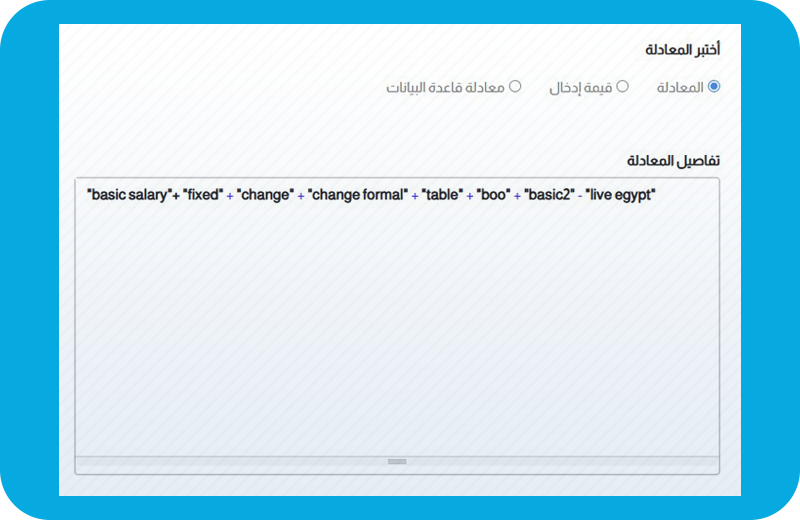Click the plus operator after "fixed"
The width and height of the screenshot is (800, 520).
[x=230, y=196]
